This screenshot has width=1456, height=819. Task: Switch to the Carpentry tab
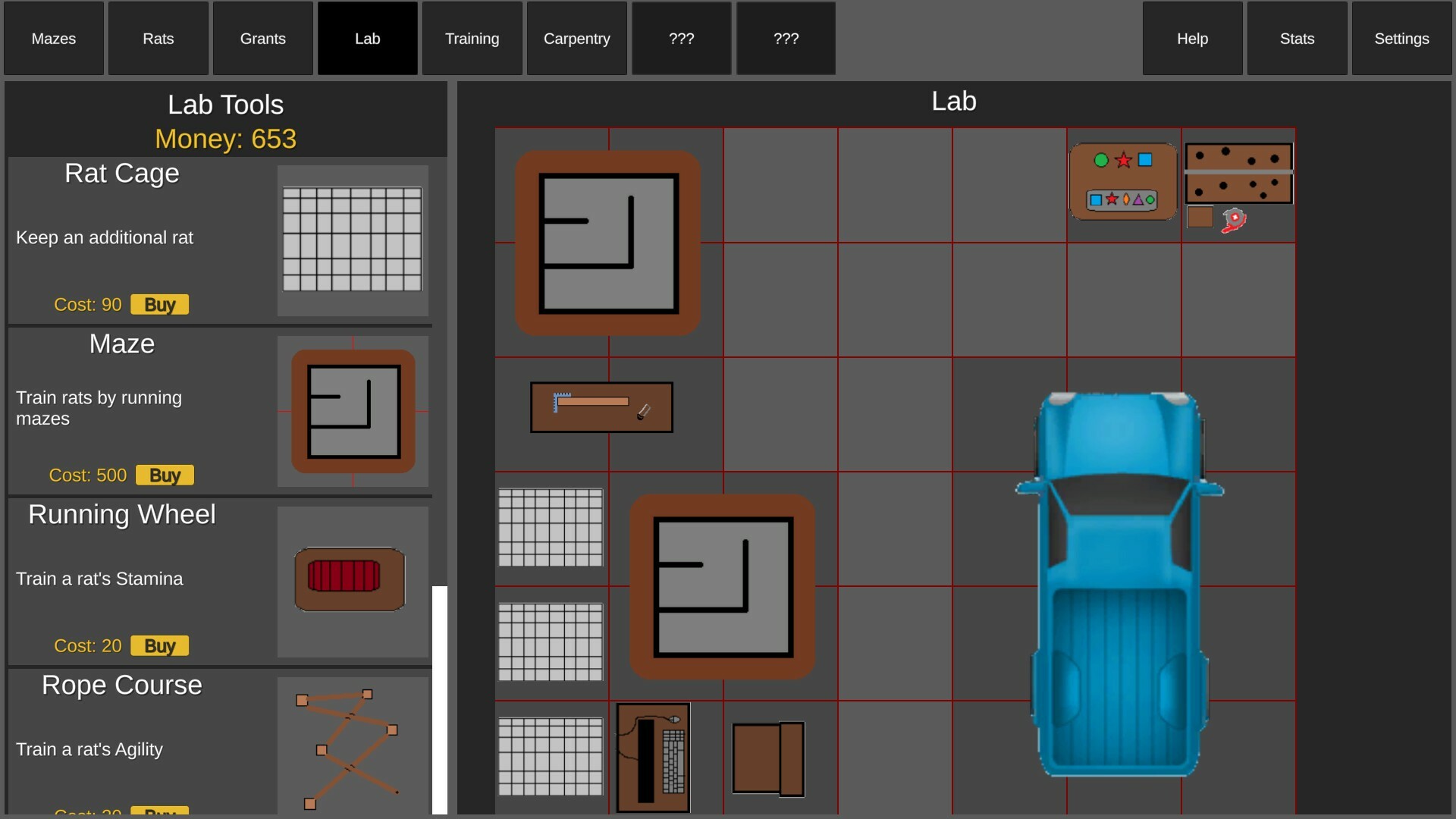[x=576, y=38]
